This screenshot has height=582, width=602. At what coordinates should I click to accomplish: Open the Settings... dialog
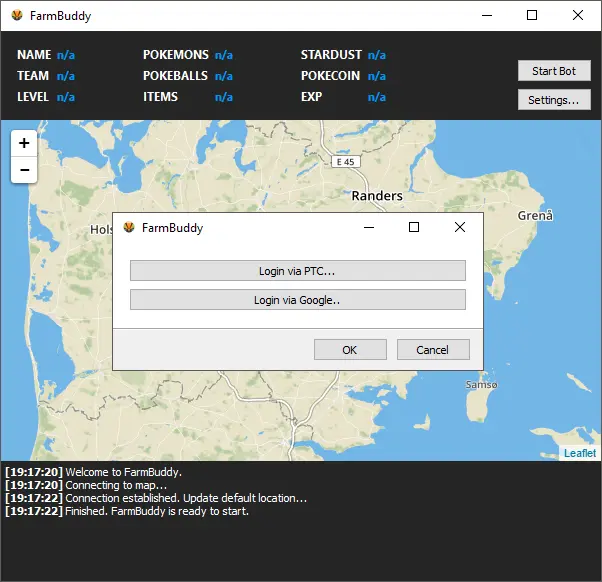coord(554,100)
